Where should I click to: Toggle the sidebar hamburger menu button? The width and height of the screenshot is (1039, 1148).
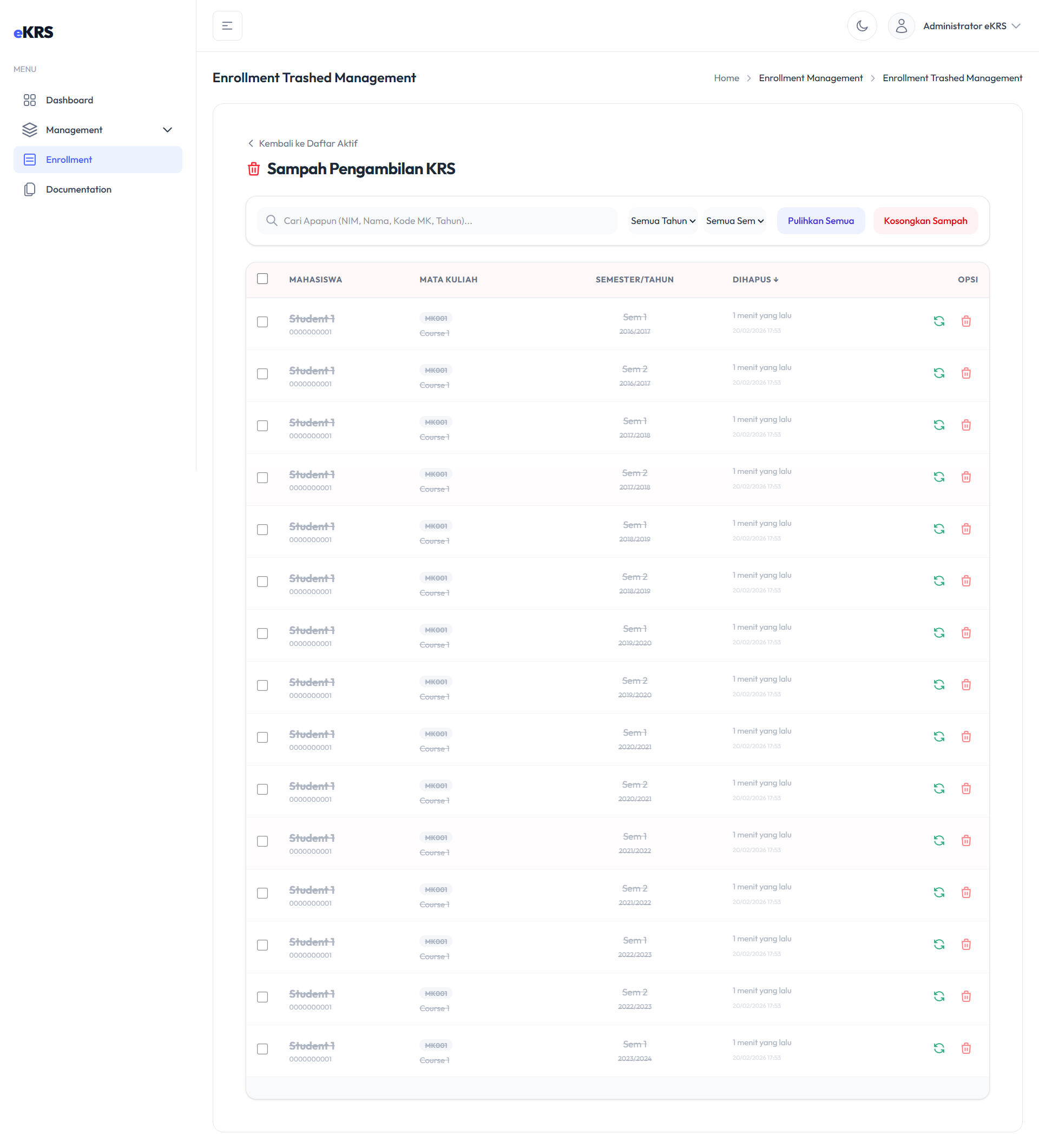[227, 25]
